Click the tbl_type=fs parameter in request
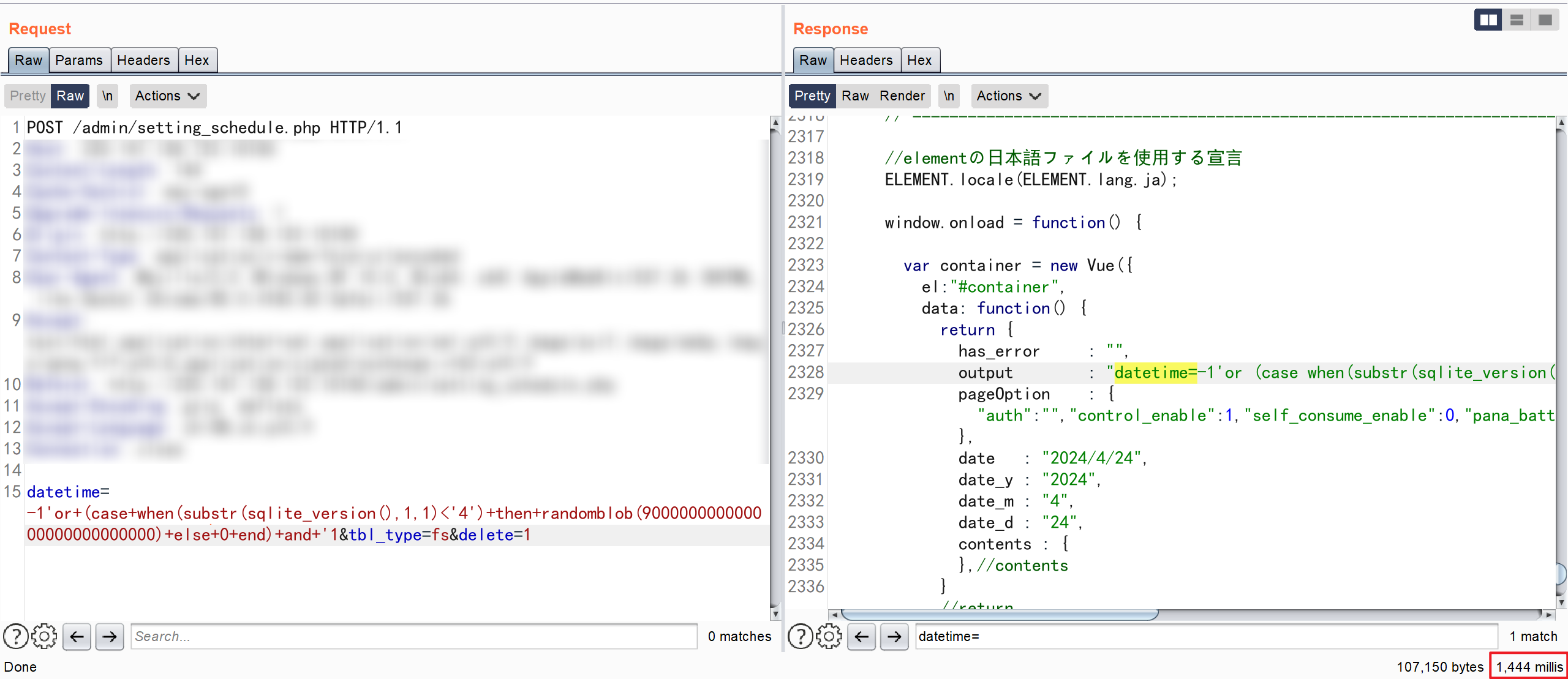The height and width of the screenshot is (679, 1568). 399,535
